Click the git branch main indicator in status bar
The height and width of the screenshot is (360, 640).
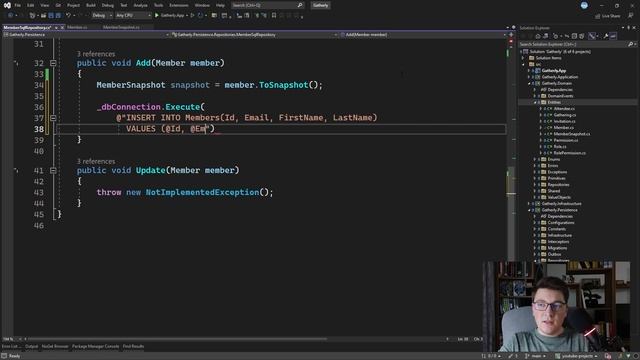tap(536, 356)
